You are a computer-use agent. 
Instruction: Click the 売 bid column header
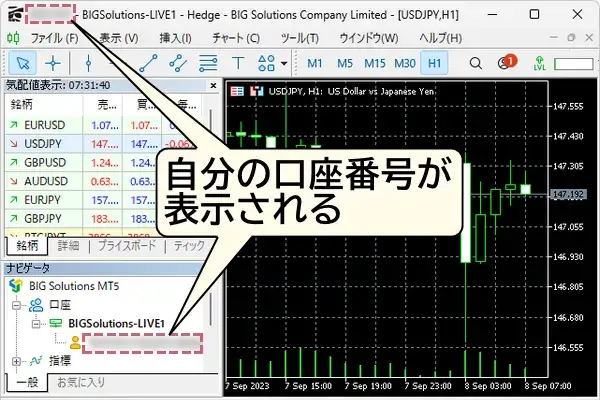[x=107, y=104]
